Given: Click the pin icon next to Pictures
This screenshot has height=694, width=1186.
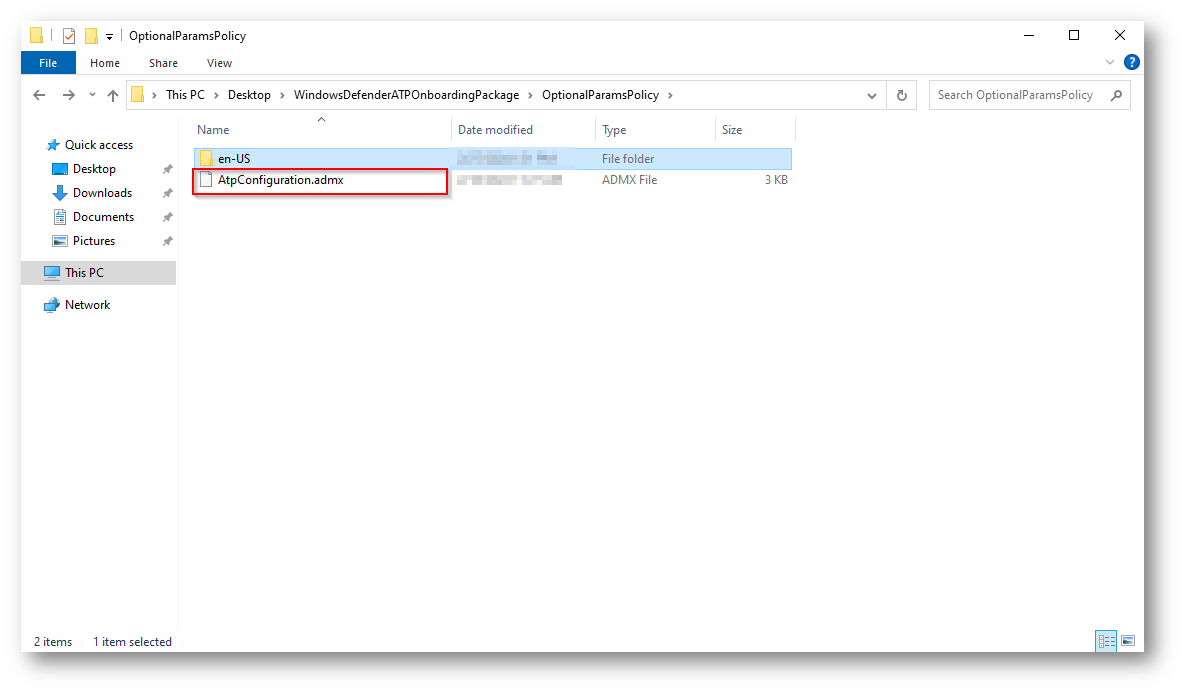Looking at the screenshot, I should 167,241.
